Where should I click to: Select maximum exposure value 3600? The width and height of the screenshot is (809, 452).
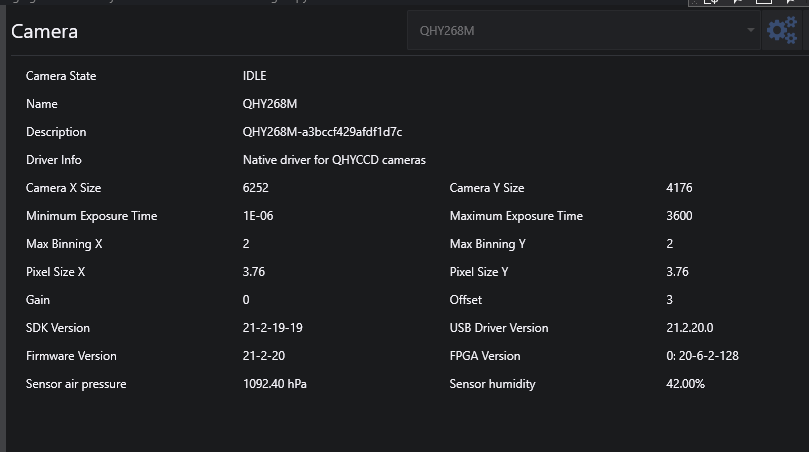point(679,216)
